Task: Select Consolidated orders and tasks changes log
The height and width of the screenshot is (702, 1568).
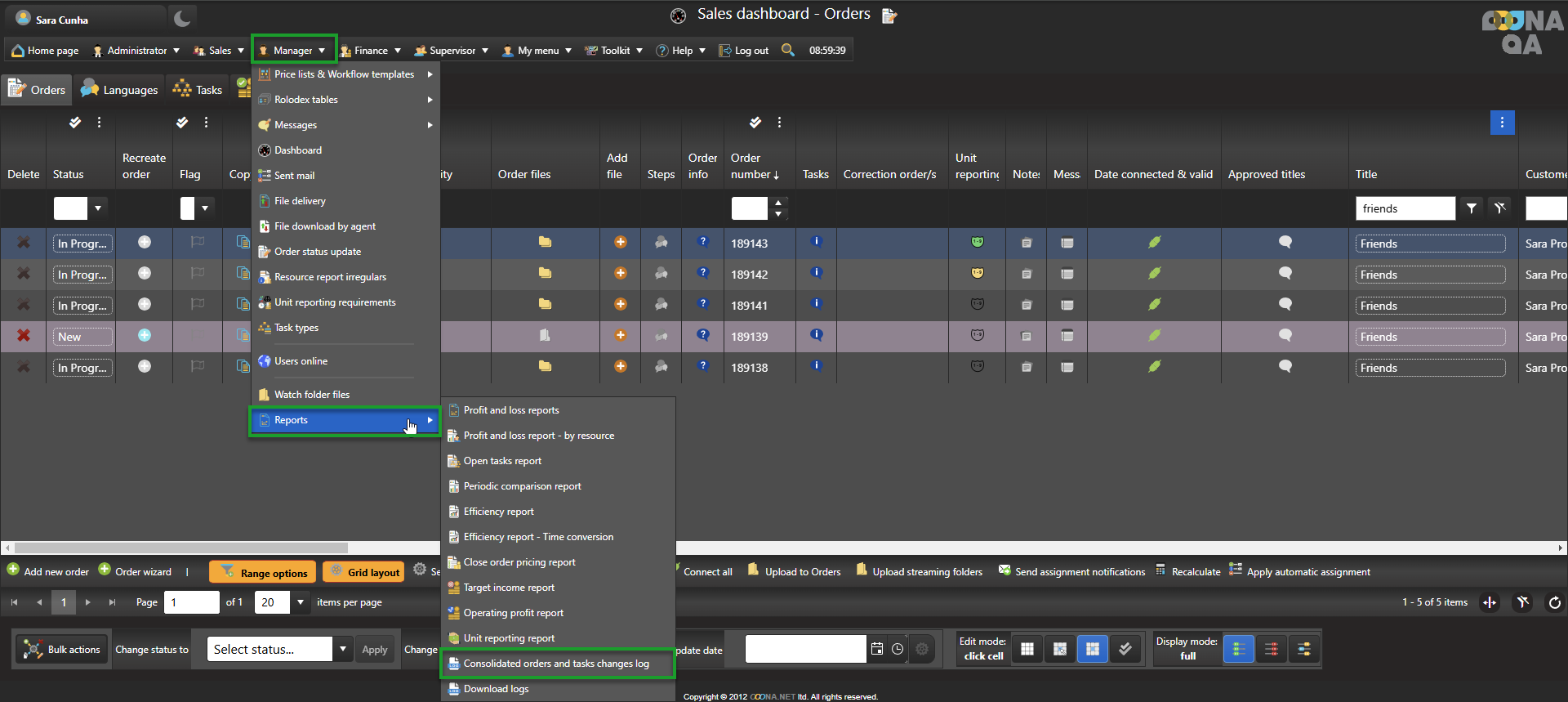Action: 556,664
